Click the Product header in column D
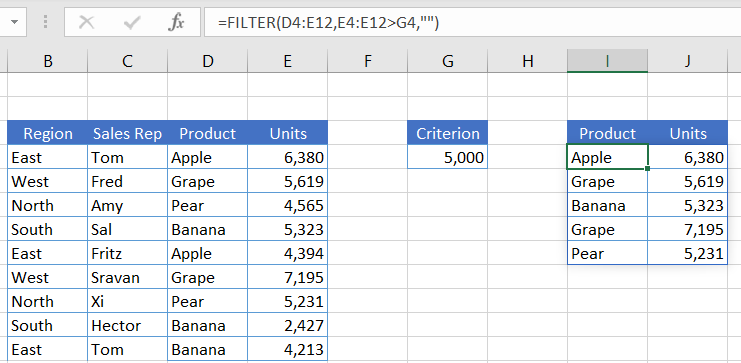This screenshot has height=363, width=741. click(207, 133)
